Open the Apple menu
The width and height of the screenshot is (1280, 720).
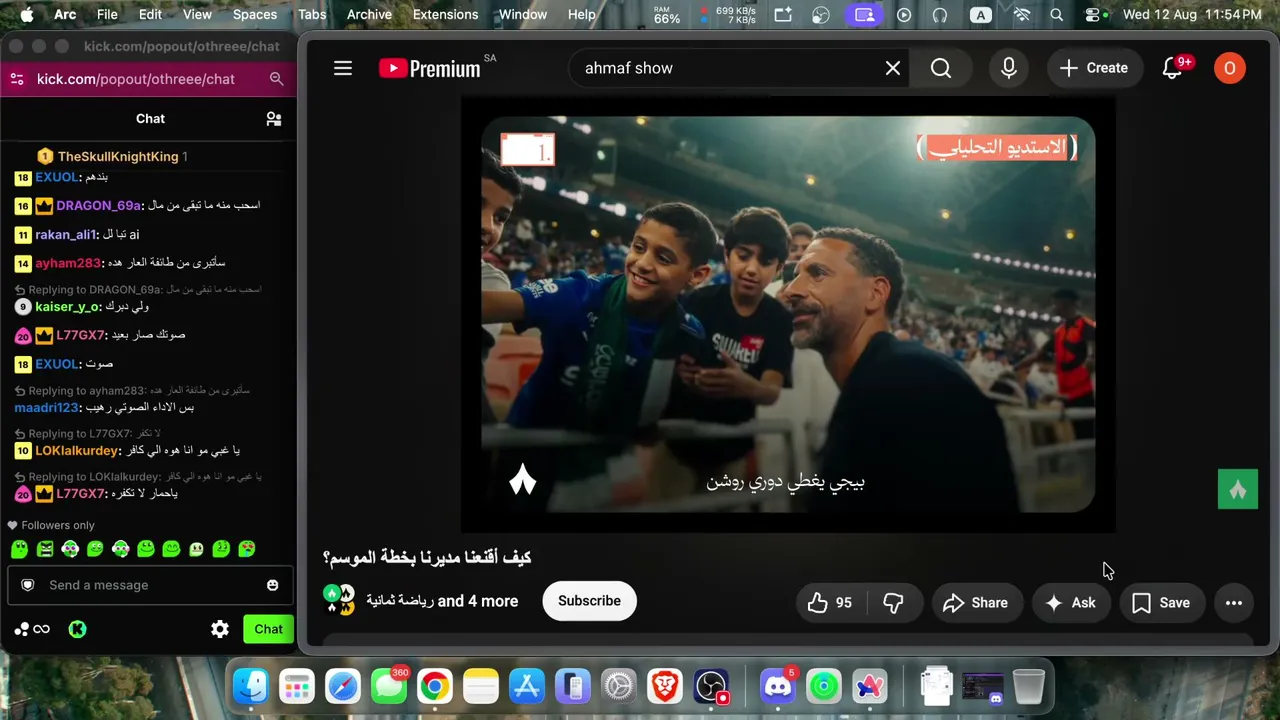(x=26, y=15)
